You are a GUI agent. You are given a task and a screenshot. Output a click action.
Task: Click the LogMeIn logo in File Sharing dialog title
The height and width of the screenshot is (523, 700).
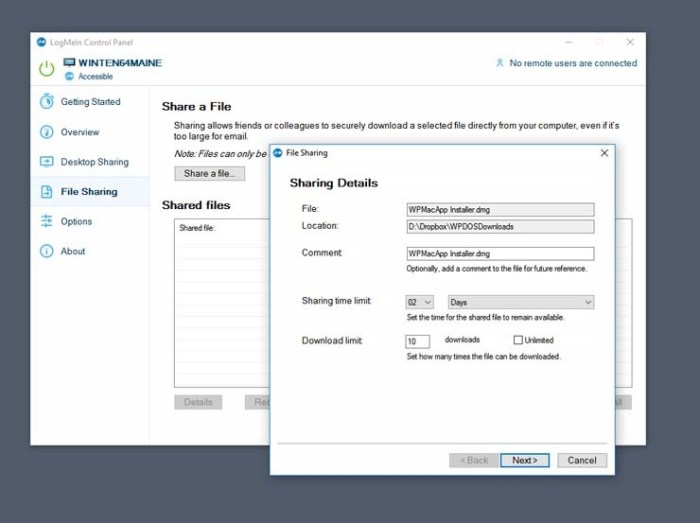(x=278, y=153)
